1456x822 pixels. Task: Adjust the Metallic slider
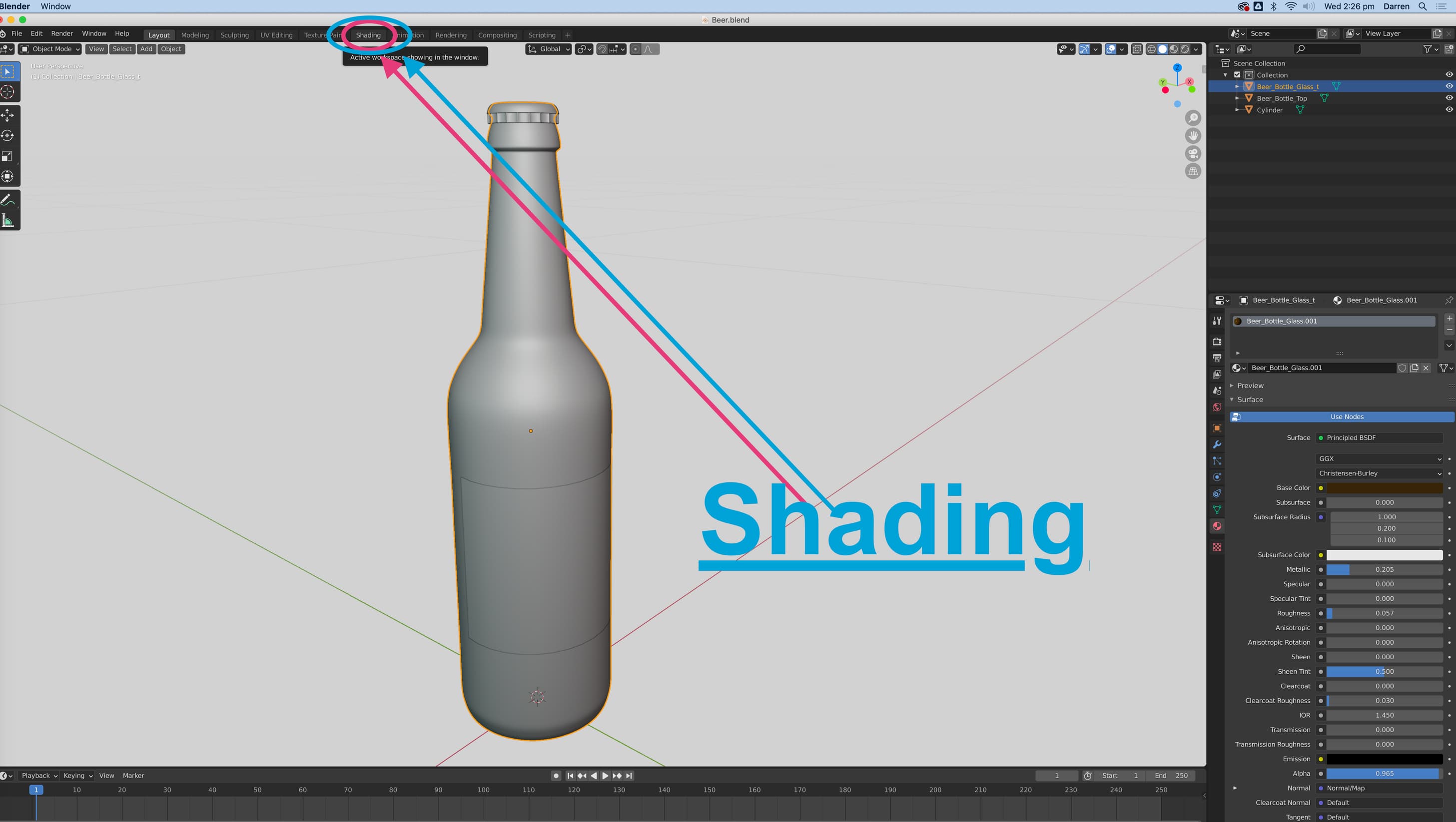pos(1384,569)
